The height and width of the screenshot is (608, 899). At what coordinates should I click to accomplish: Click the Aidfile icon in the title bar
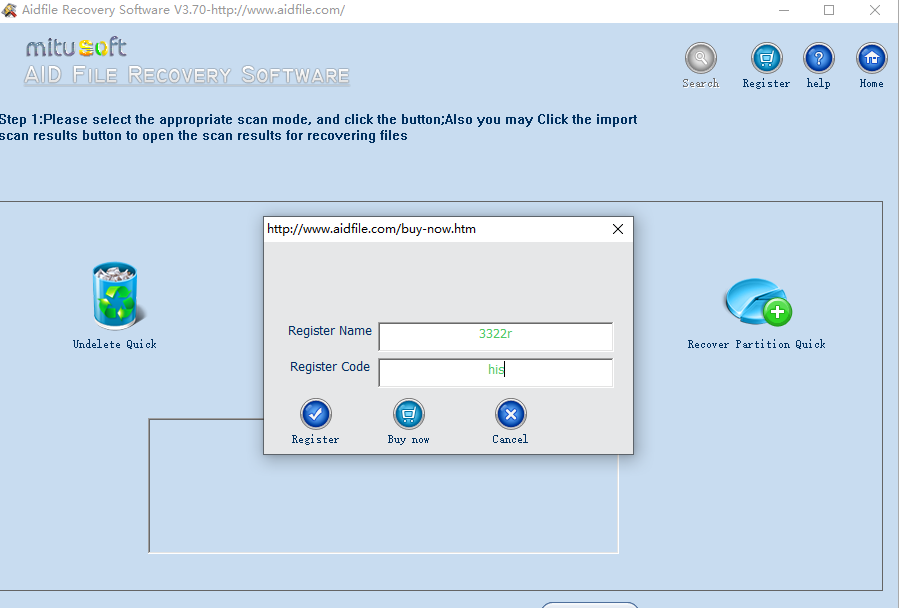[x=10, y=9]
